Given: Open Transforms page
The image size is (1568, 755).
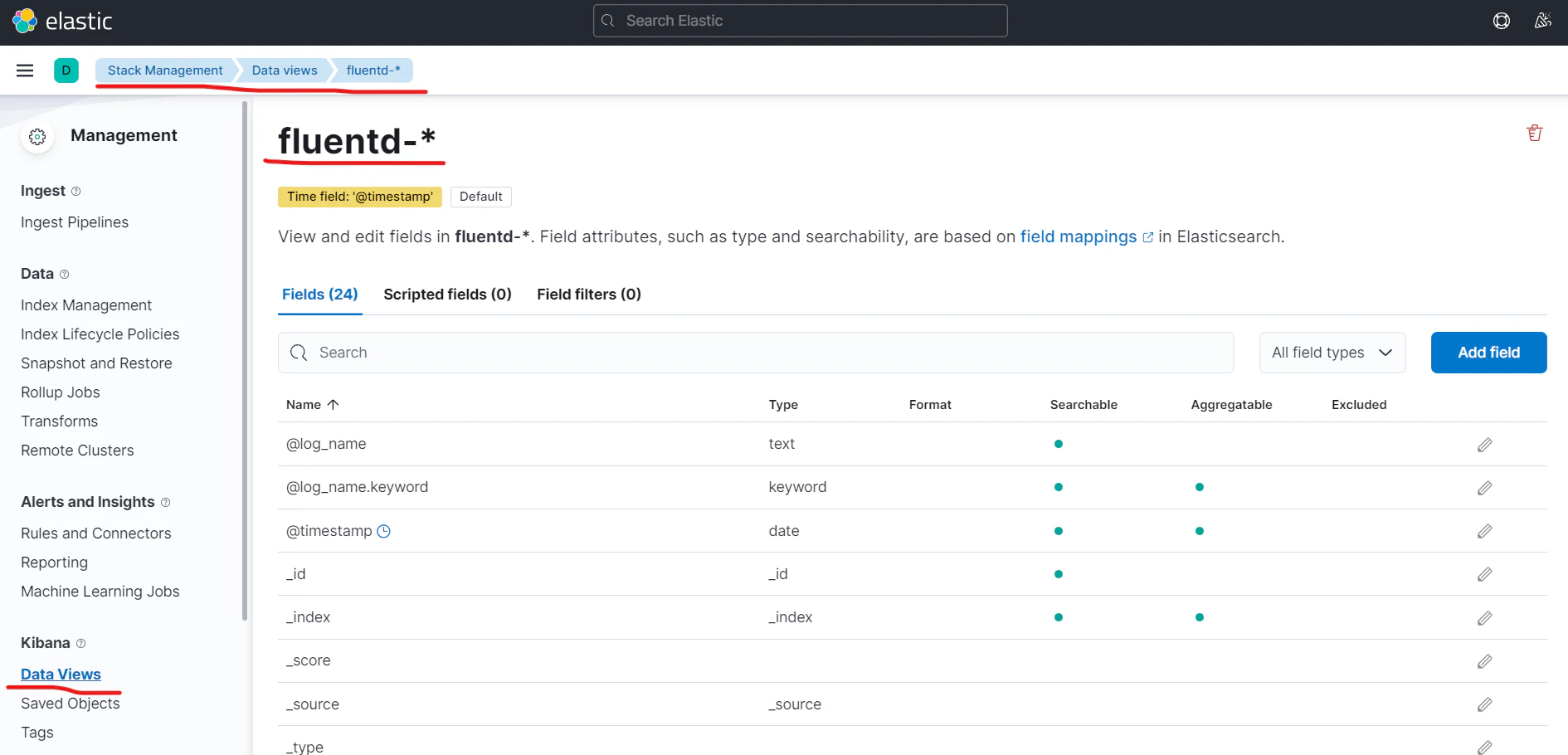Looking at the screenshot, I should point(59,421).
